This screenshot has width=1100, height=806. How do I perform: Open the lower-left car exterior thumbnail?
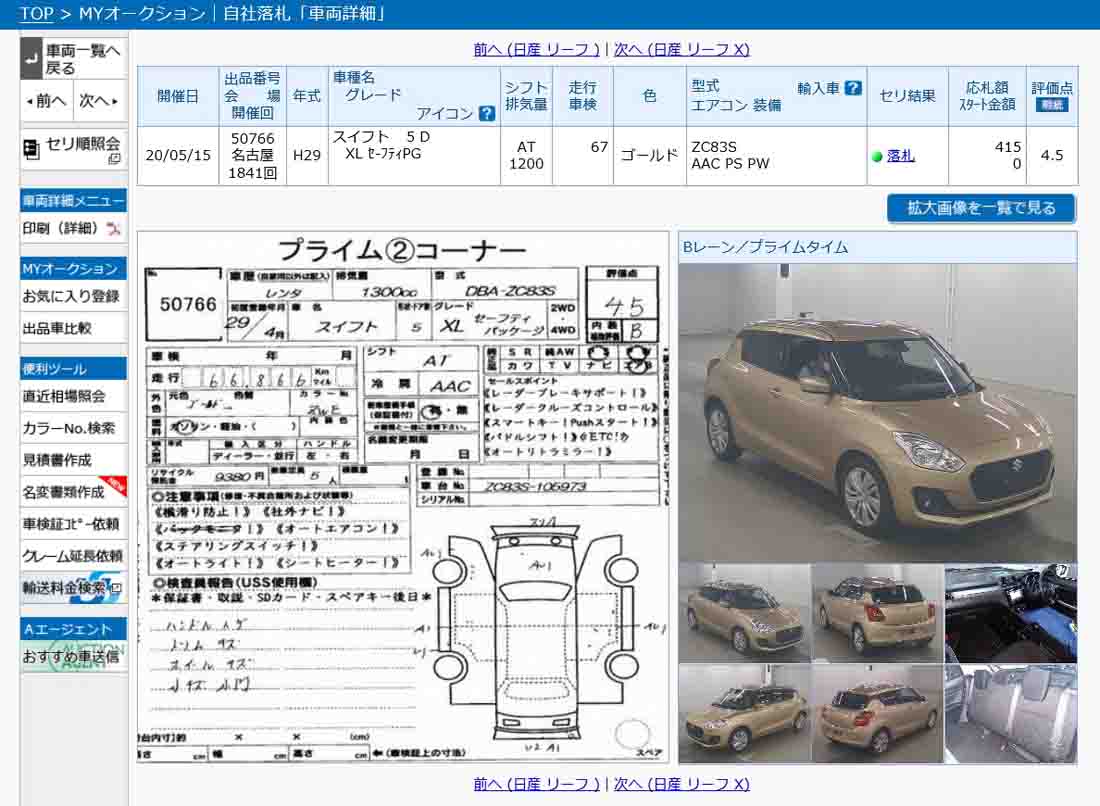(744, 713)
